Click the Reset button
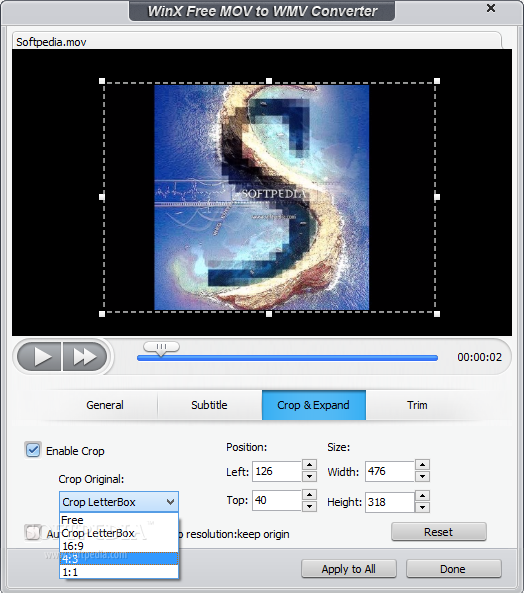 coord(439,532)
